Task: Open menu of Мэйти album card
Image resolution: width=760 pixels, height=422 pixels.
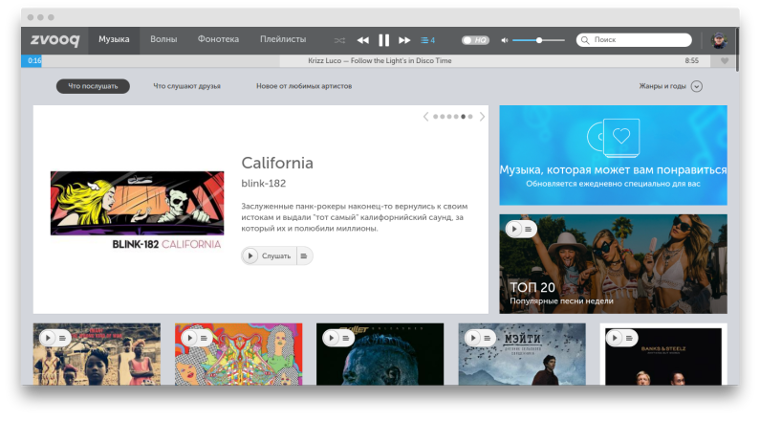Action: click(x=488, y=338)
